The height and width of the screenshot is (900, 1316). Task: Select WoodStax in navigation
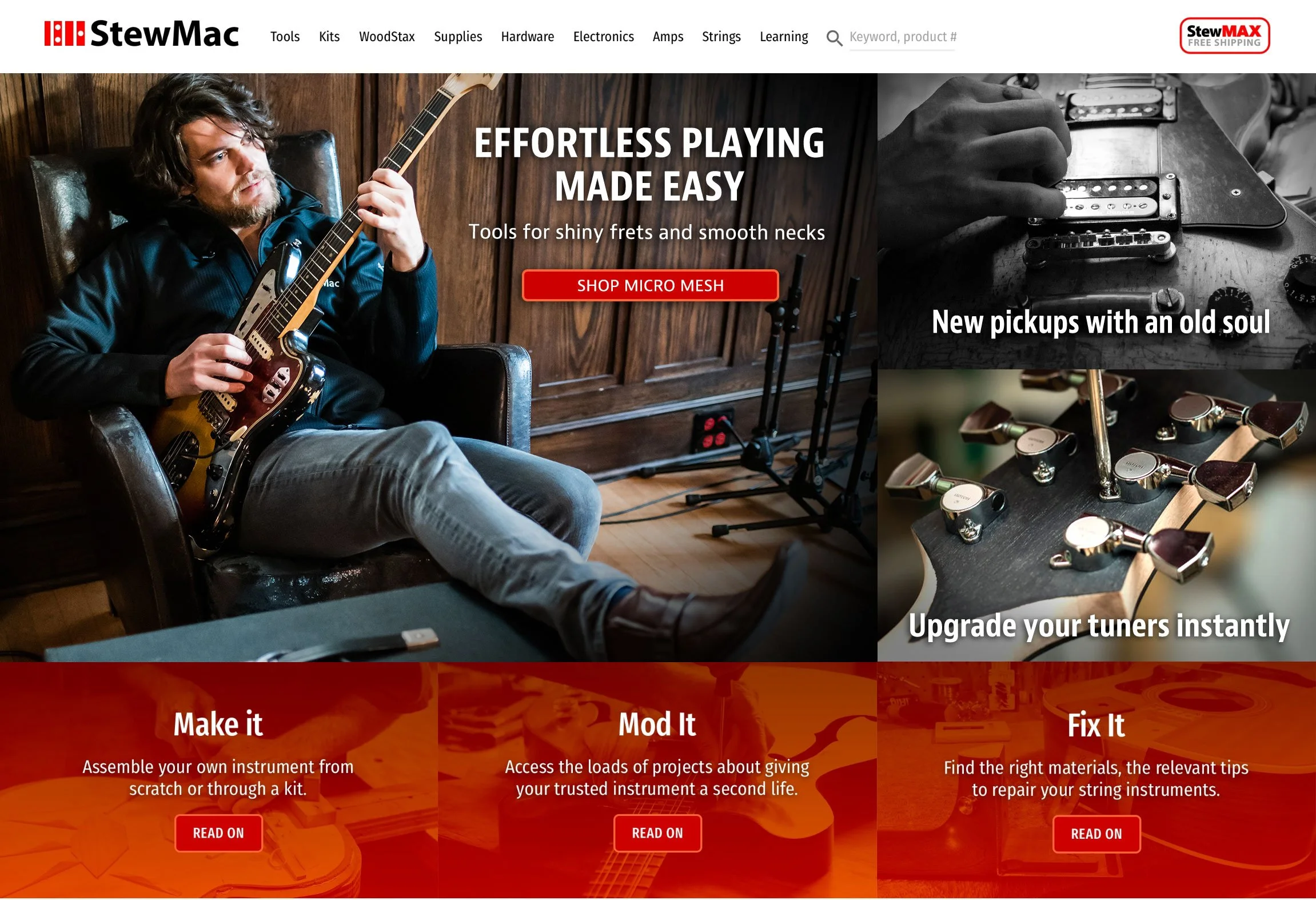tap(387, 37)
